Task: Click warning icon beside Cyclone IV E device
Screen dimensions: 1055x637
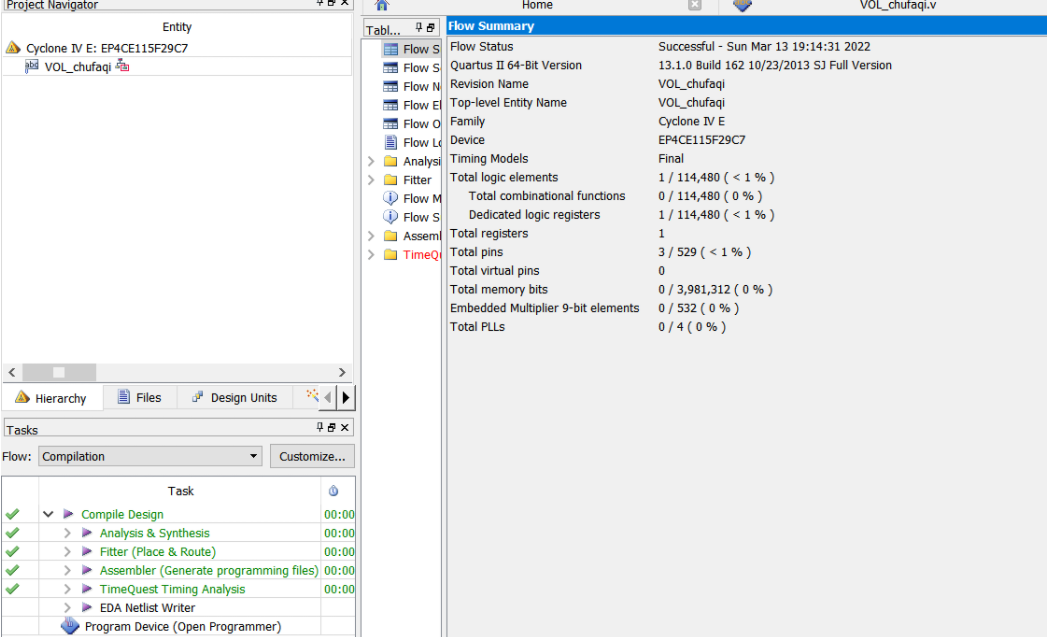Action: tap(13, 48)
